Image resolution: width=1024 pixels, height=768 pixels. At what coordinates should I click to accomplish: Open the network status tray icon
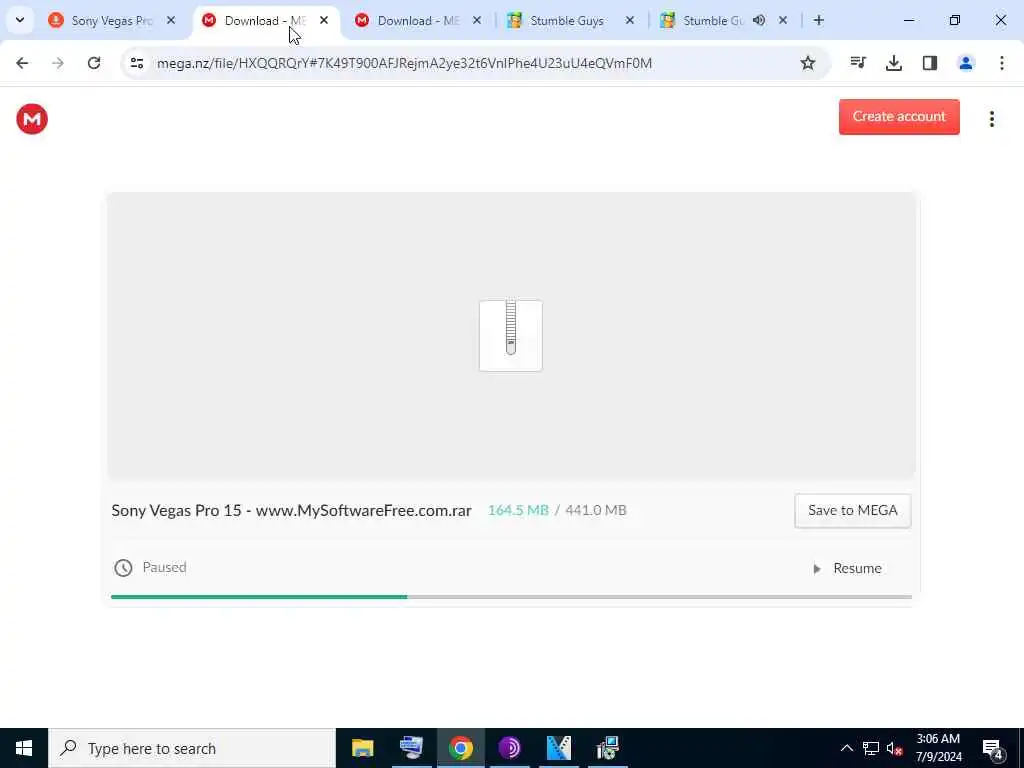[x=871, y=748]
